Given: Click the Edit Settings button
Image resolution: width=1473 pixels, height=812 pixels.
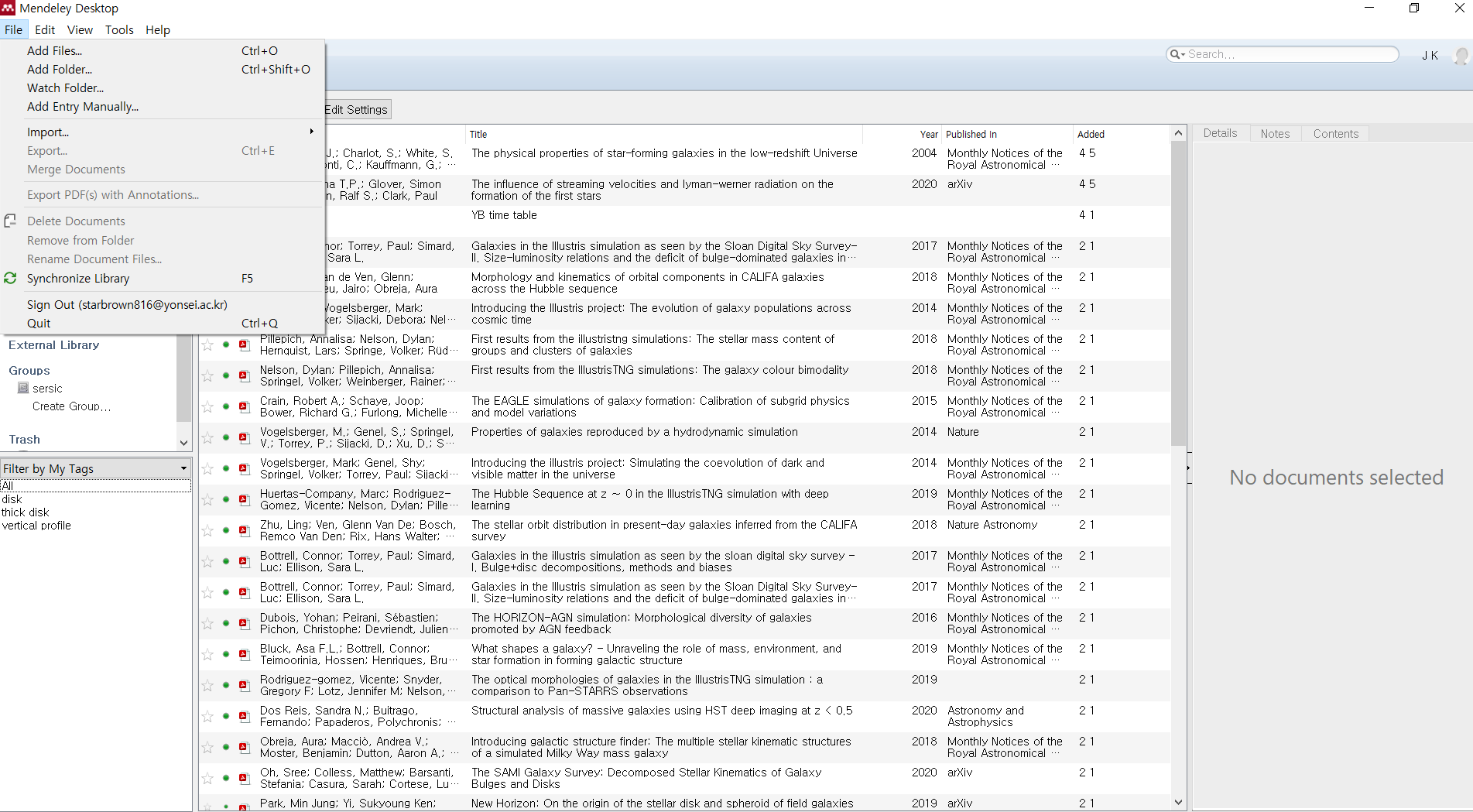Looking at the screenshot, I should (357, 109).
